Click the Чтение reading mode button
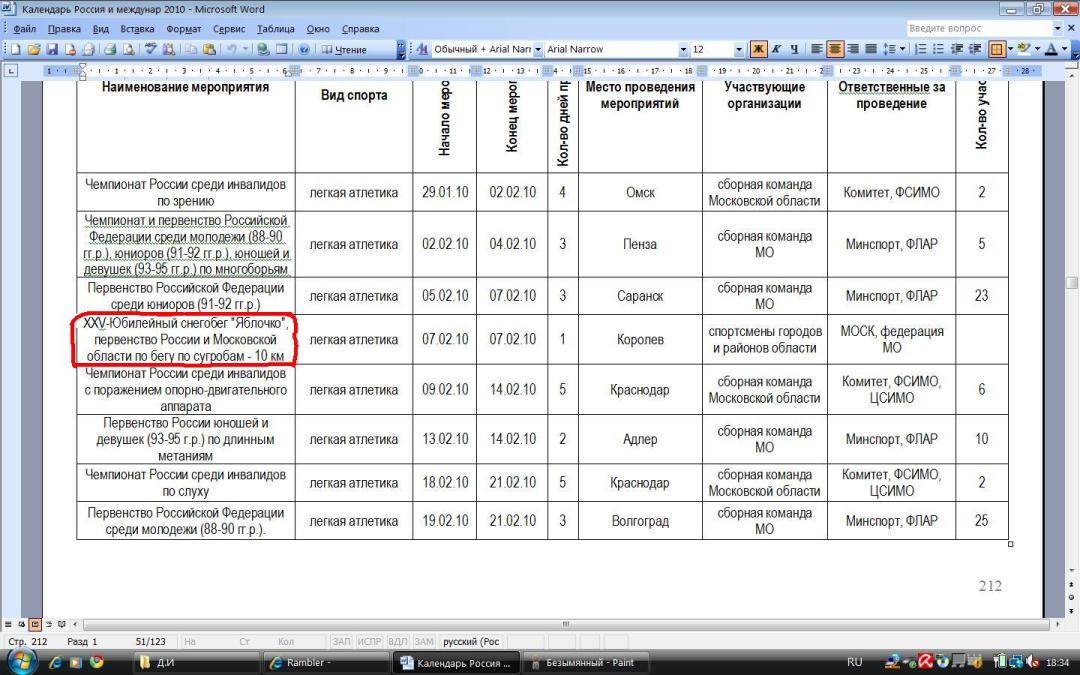This screenshot has height=675, width=1080. 344,49
